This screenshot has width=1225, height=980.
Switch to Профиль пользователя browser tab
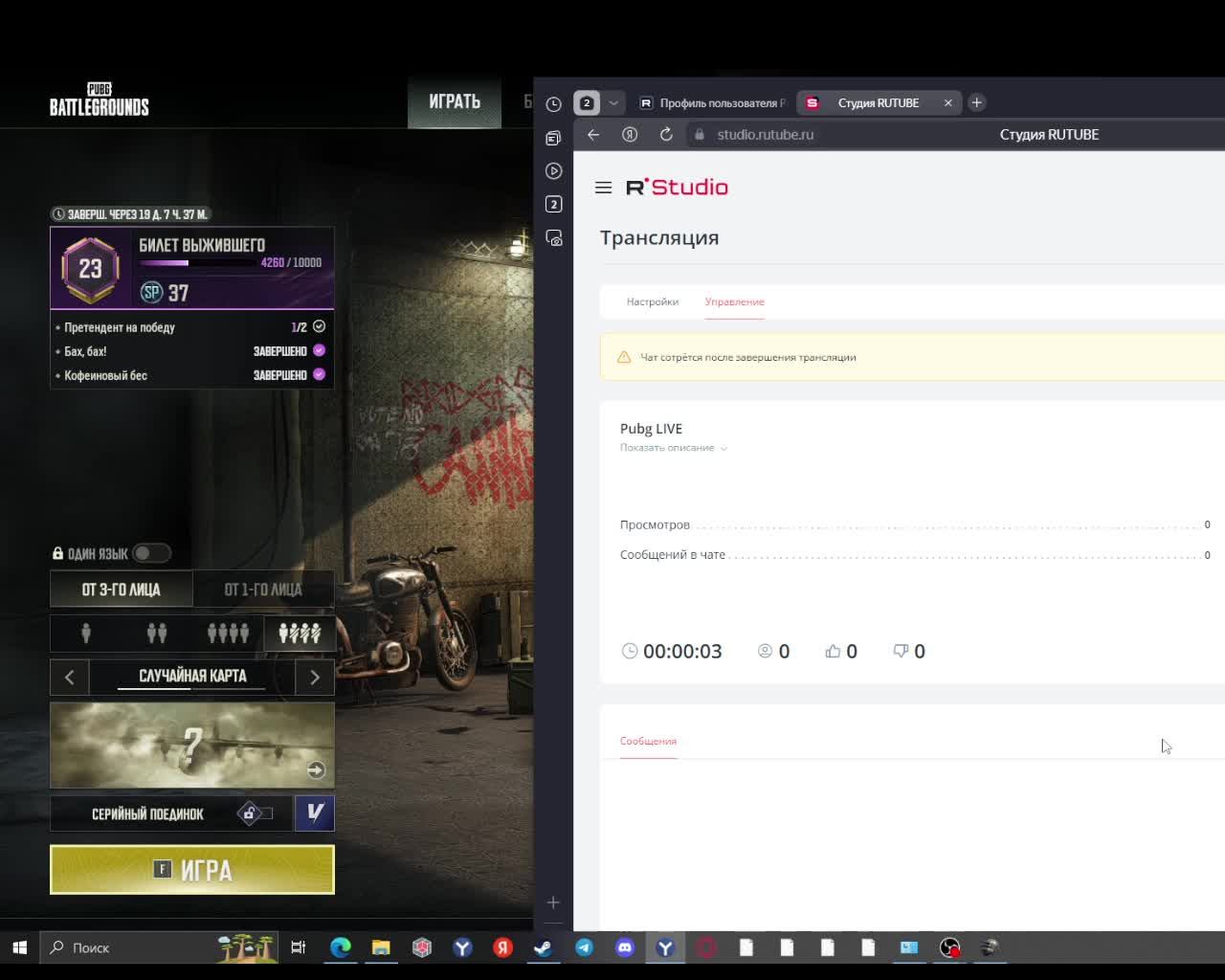point(712,102)
